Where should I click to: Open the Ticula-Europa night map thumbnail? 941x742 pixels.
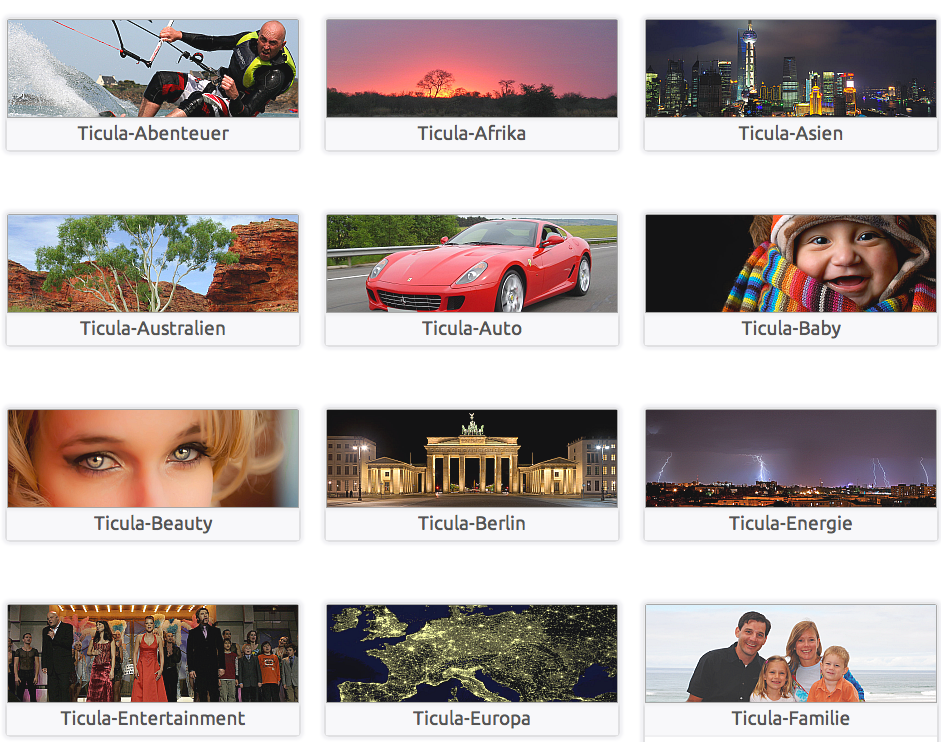coord(472,654)
